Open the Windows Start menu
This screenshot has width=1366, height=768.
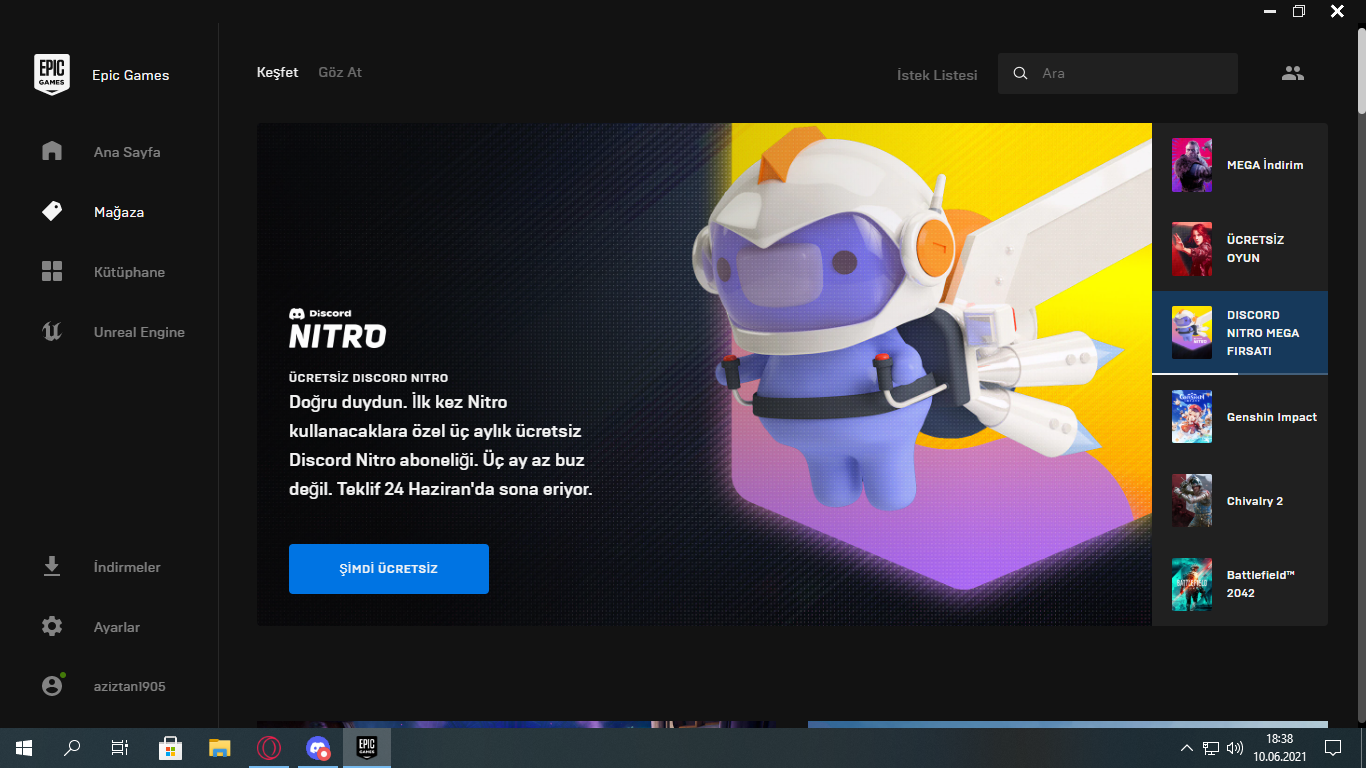tap(24, 747)
